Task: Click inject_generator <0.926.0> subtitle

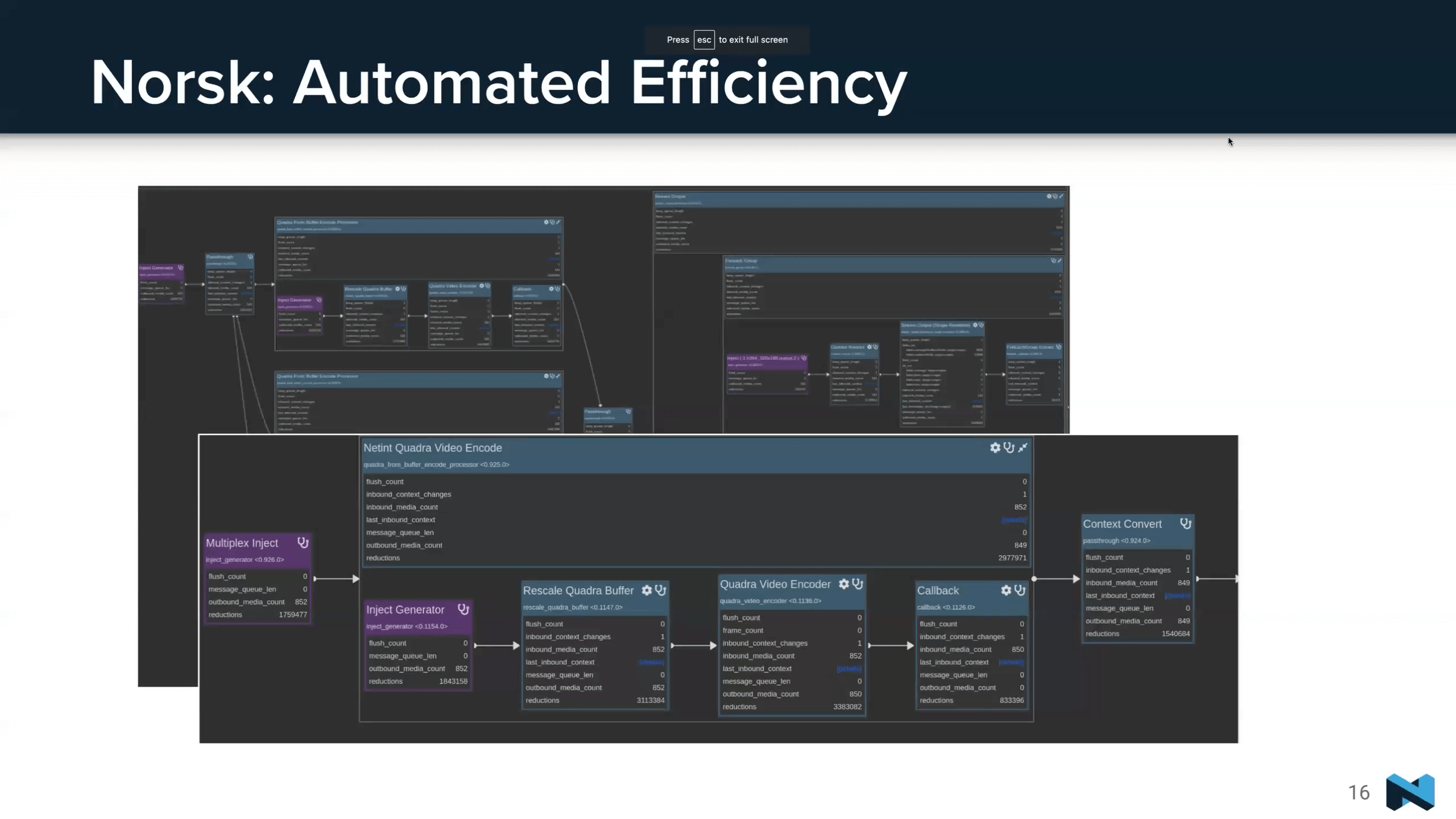Action: coord(245,560)
